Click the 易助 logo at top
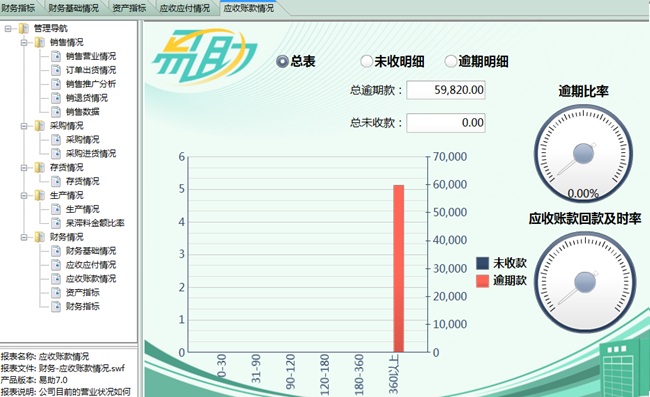Image resolution: width=650 pixels, height=397 pixels. [x=204, y=55]
